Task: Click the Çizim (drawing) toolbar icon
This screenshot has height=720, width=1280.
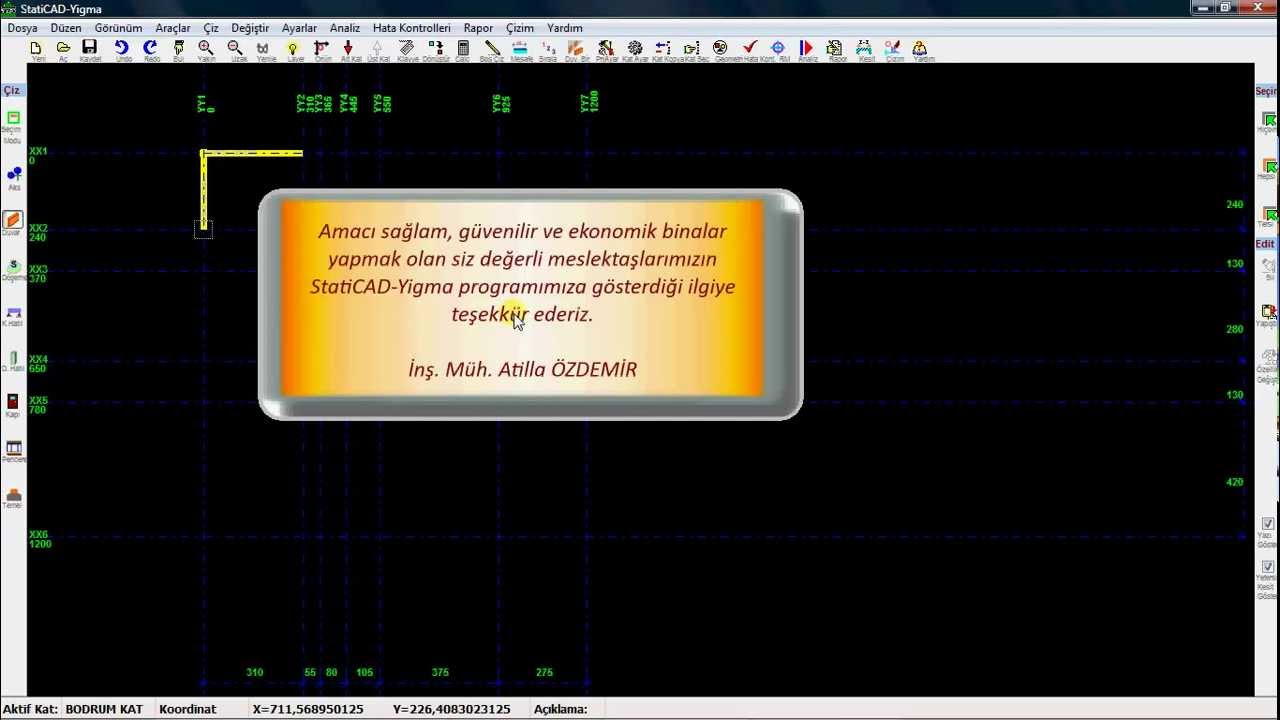Action: [893, 48]
